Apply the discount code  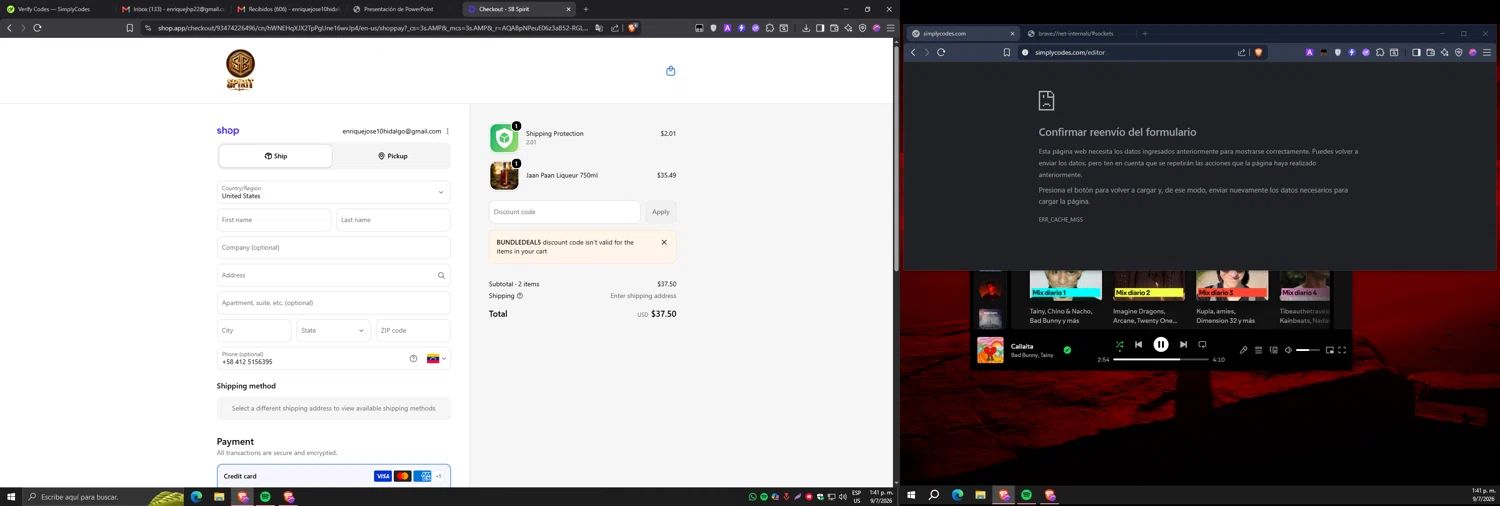click(661, 212)
